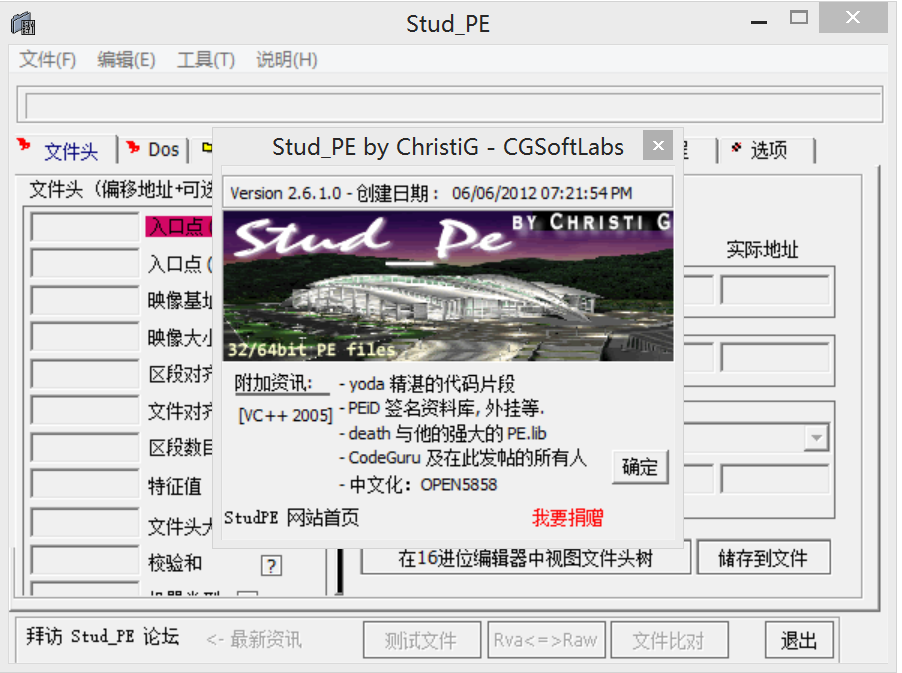Click 在16进位编辑器中视图文件头树 button
Viewport: 902px width, 673px height.
pyautogui.click(x=526, y=558)
